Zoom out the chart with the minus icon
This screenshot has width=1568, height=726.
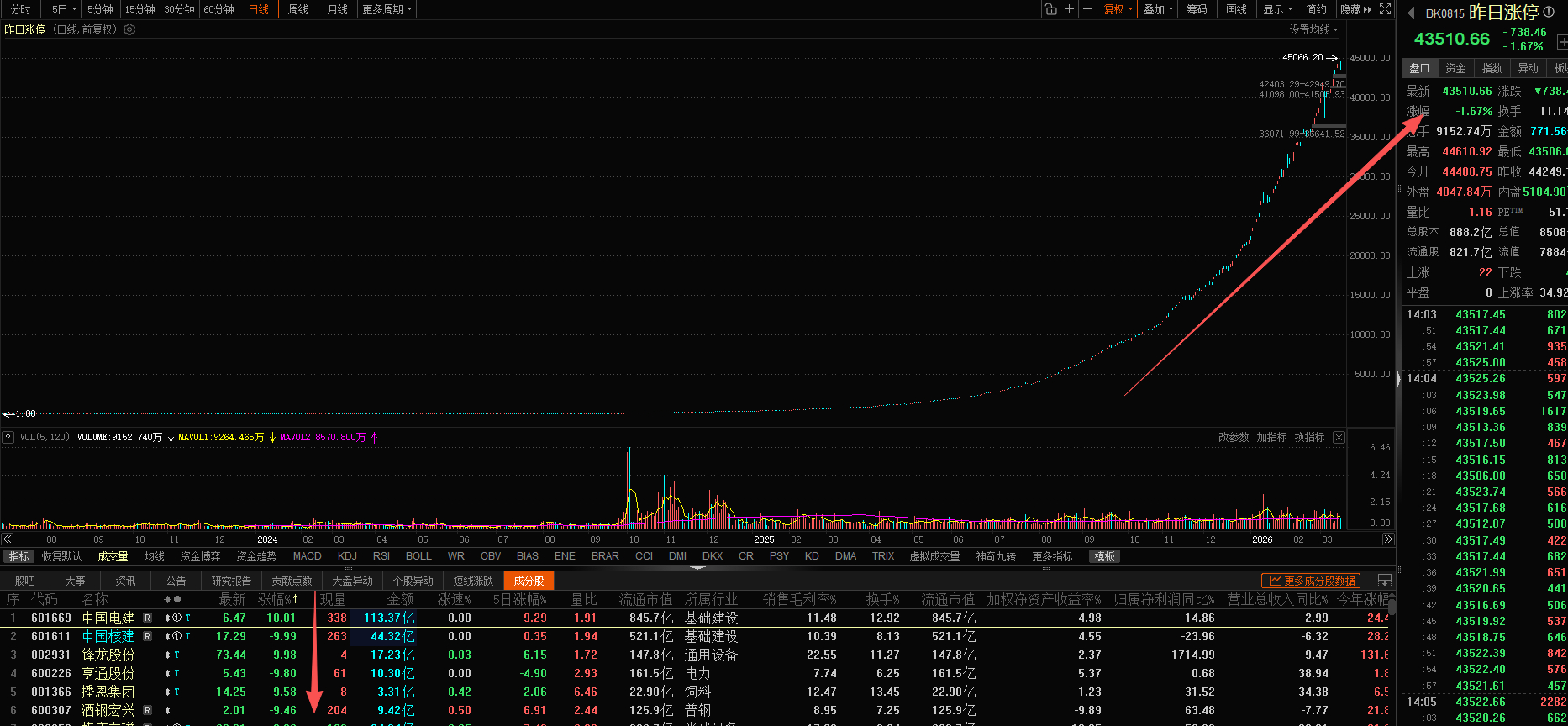pos(1087,9)
